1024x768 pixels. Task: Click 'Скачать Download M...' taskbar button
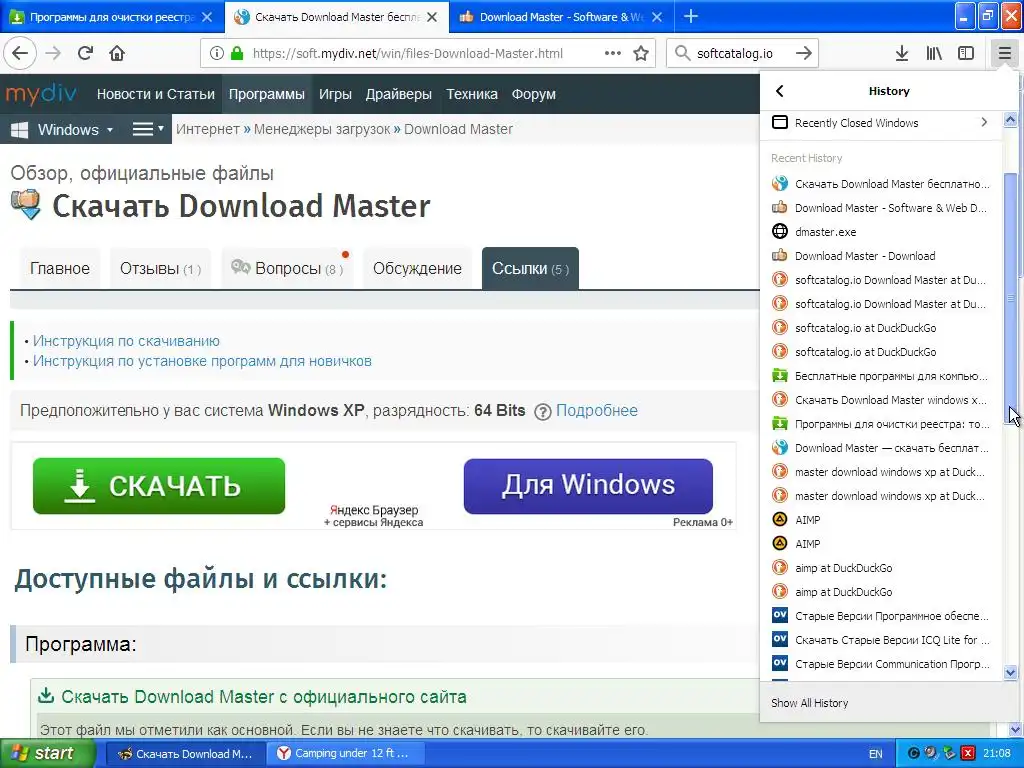[185, 754]
